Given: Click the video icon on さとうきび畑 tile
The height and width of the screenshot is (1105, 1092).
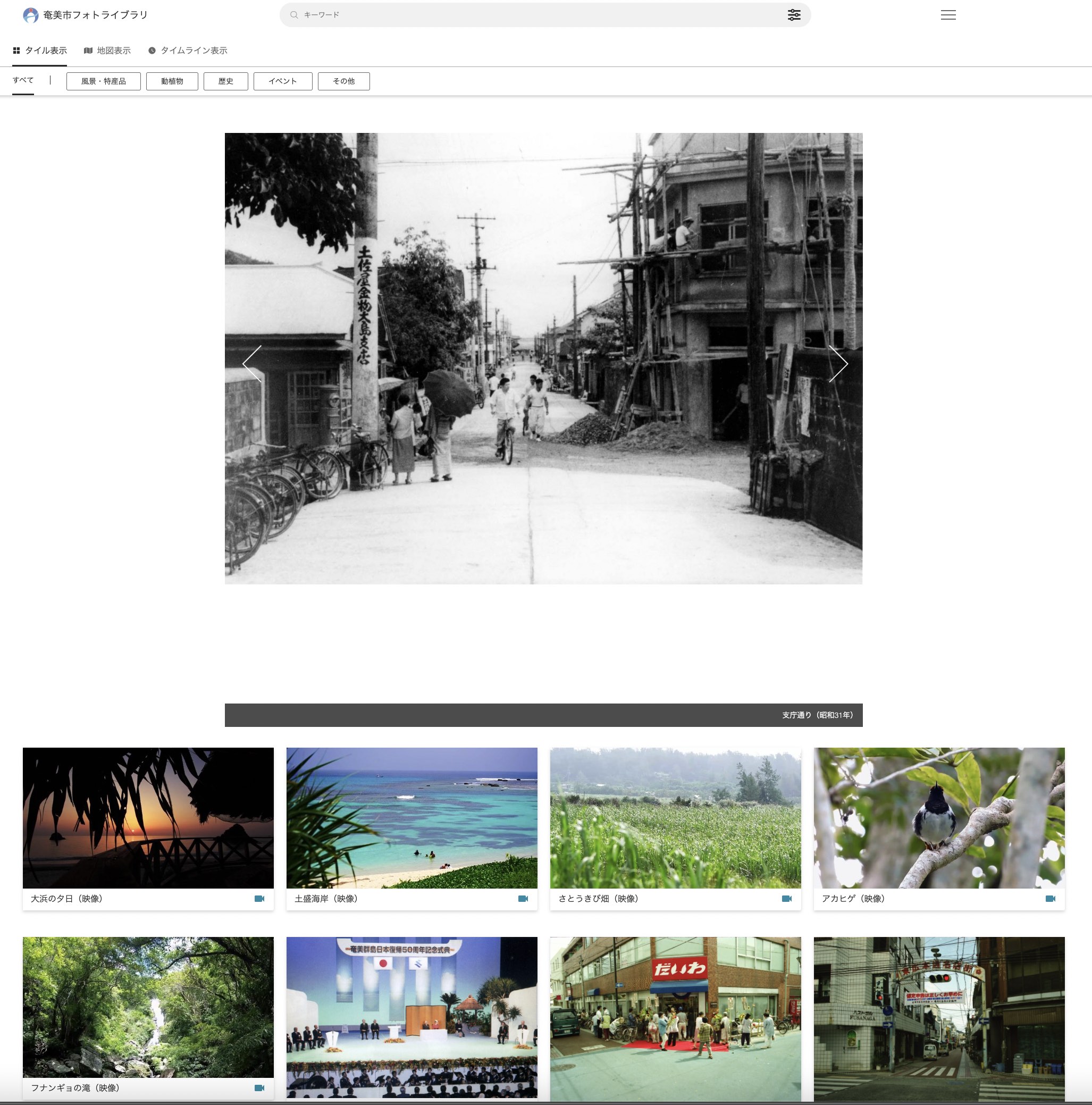Looking at the screenshot, I should (x=787, y=899).
